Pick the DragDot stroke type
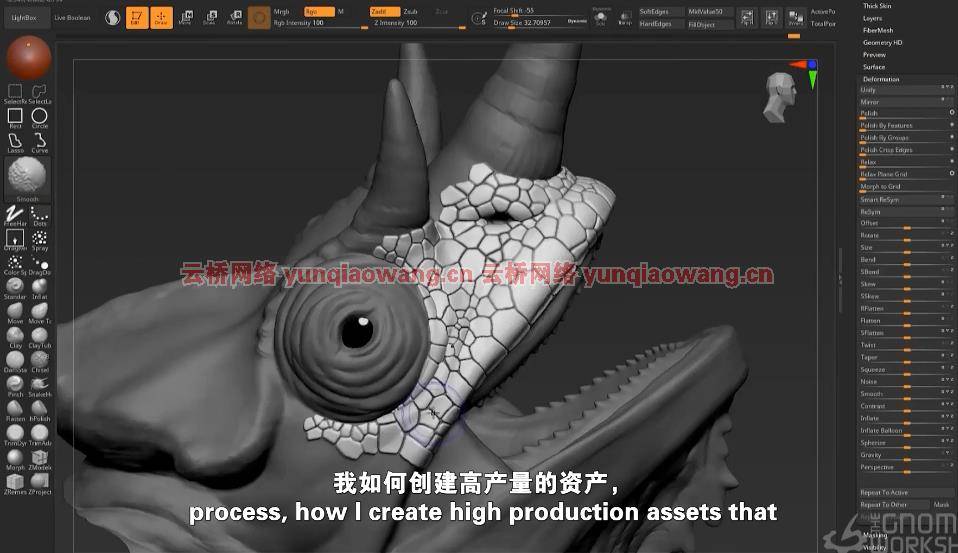This screenshot has width=958, height=553. tap(40, 265)
